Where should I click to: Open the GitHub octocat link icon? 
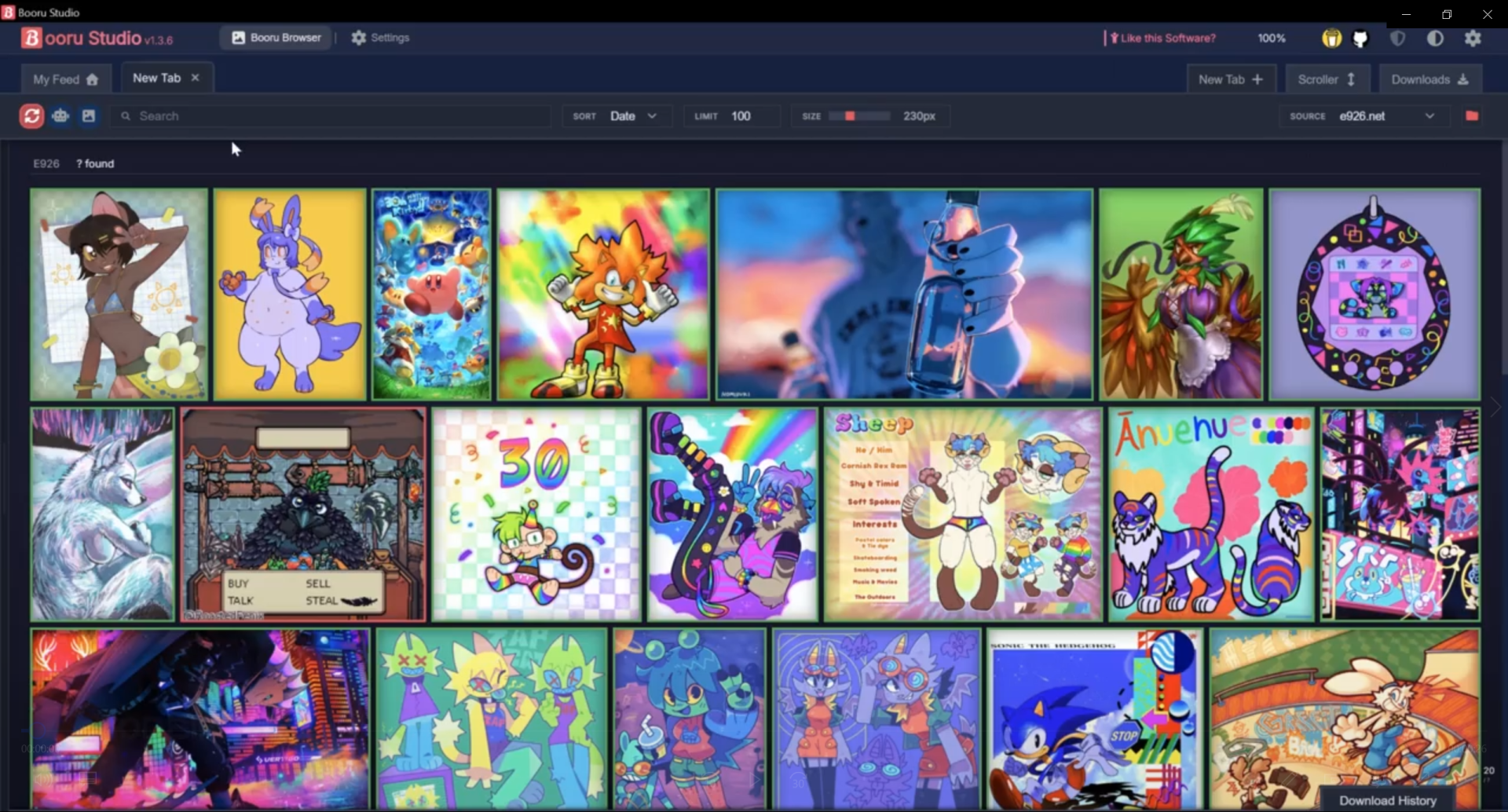point(1360,38)
